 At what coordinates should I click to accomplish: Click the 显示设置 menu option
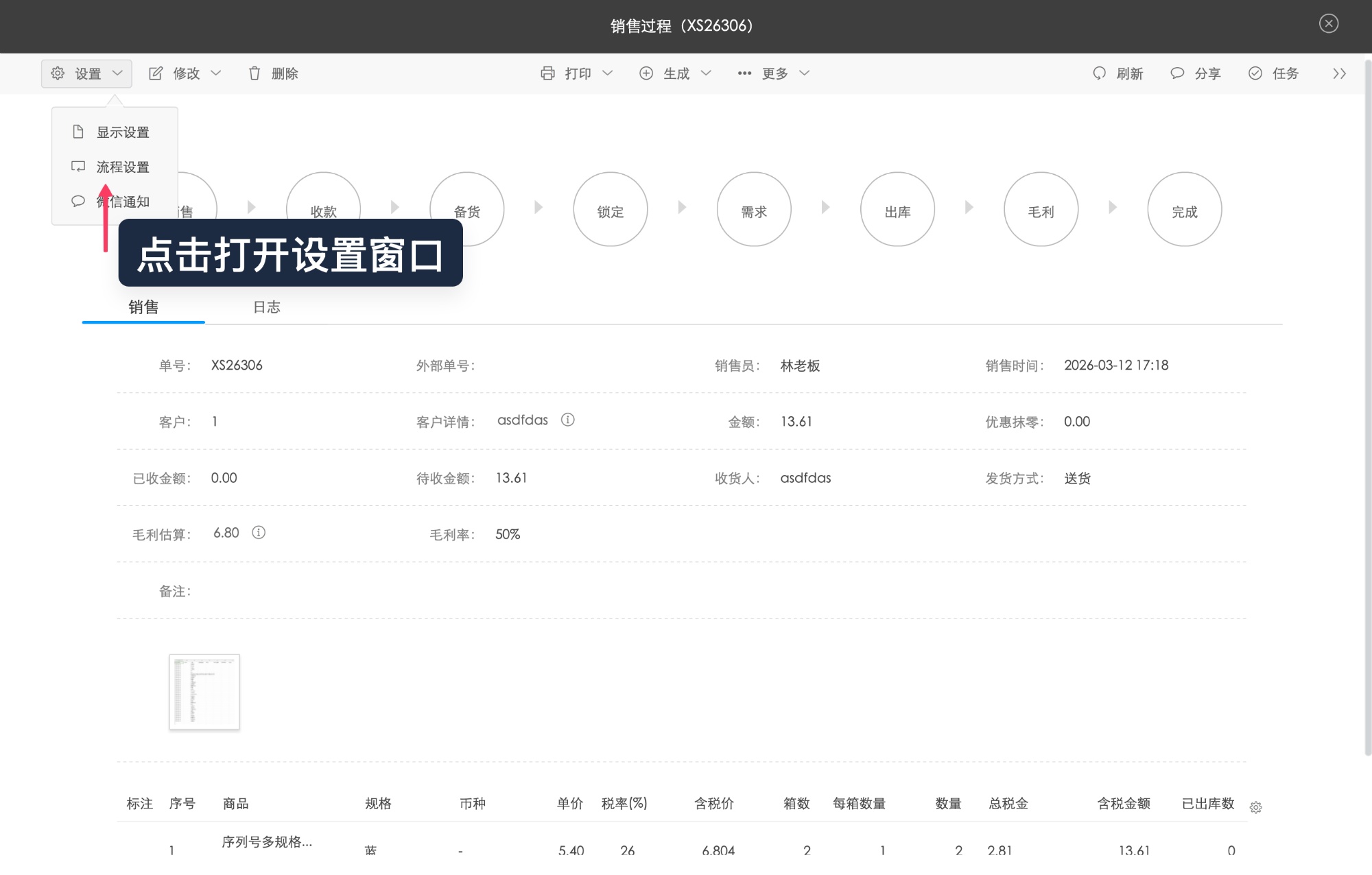pos(123,132)
